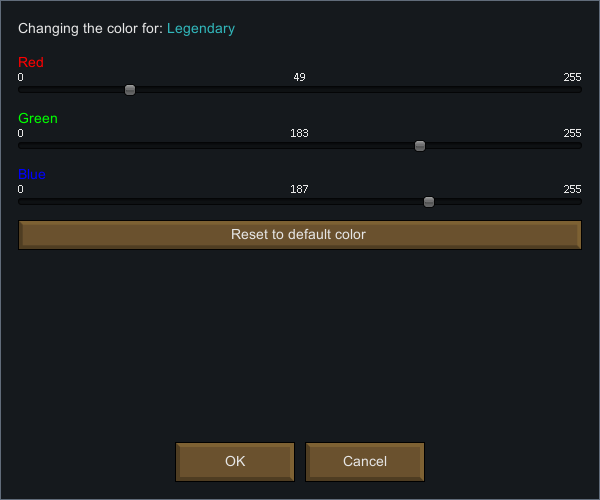Set Blue slider to maximum at the track's far end
Image resolution: width=600 pixels, height=500 pixels.
(580, 202)
